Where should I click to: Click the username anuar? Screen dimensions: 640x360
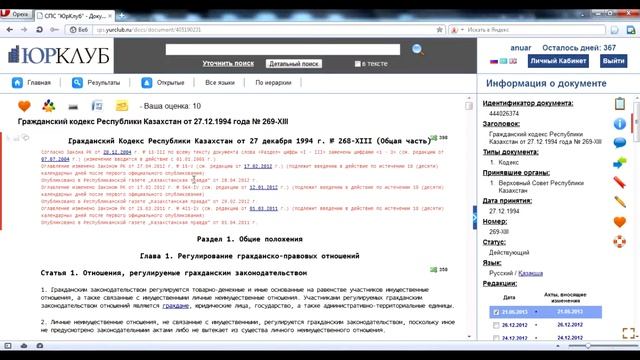(521, 48)
